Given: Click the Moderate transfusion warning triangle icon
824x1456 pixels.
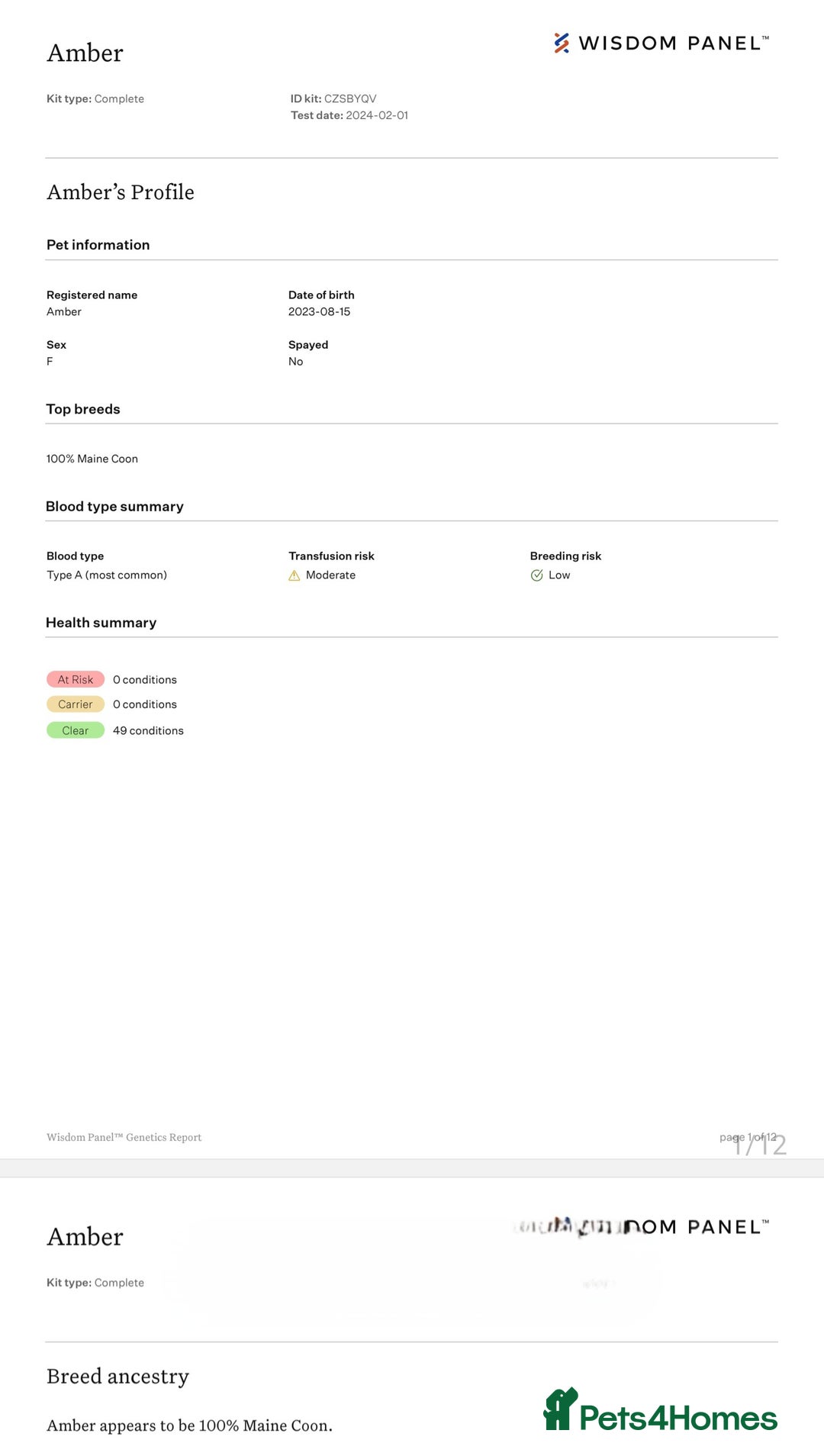Looking at the screenshot, I should coord(295,575).
